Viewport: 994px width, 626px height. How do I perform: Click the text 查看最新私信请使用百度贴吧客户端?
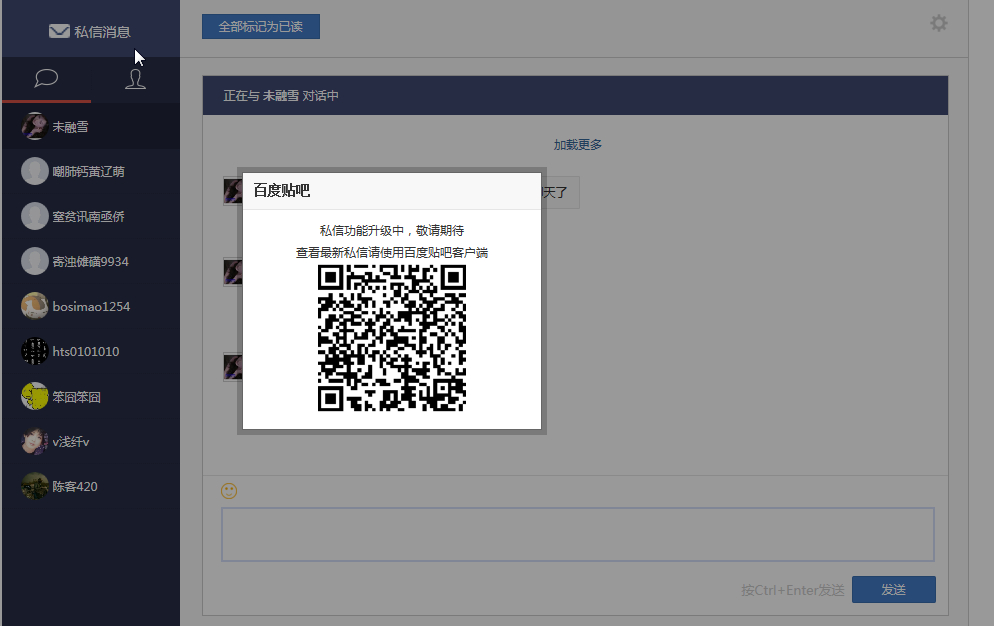pos(392,252)
